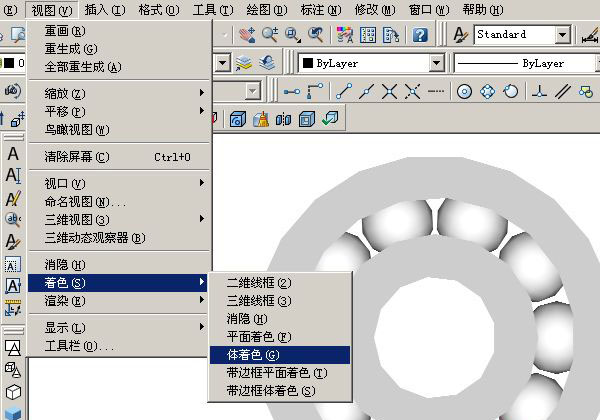Click the Separate solids icon
Image resolution: width=600 pixels, height=420 pixels.
[x=284, y=119]
